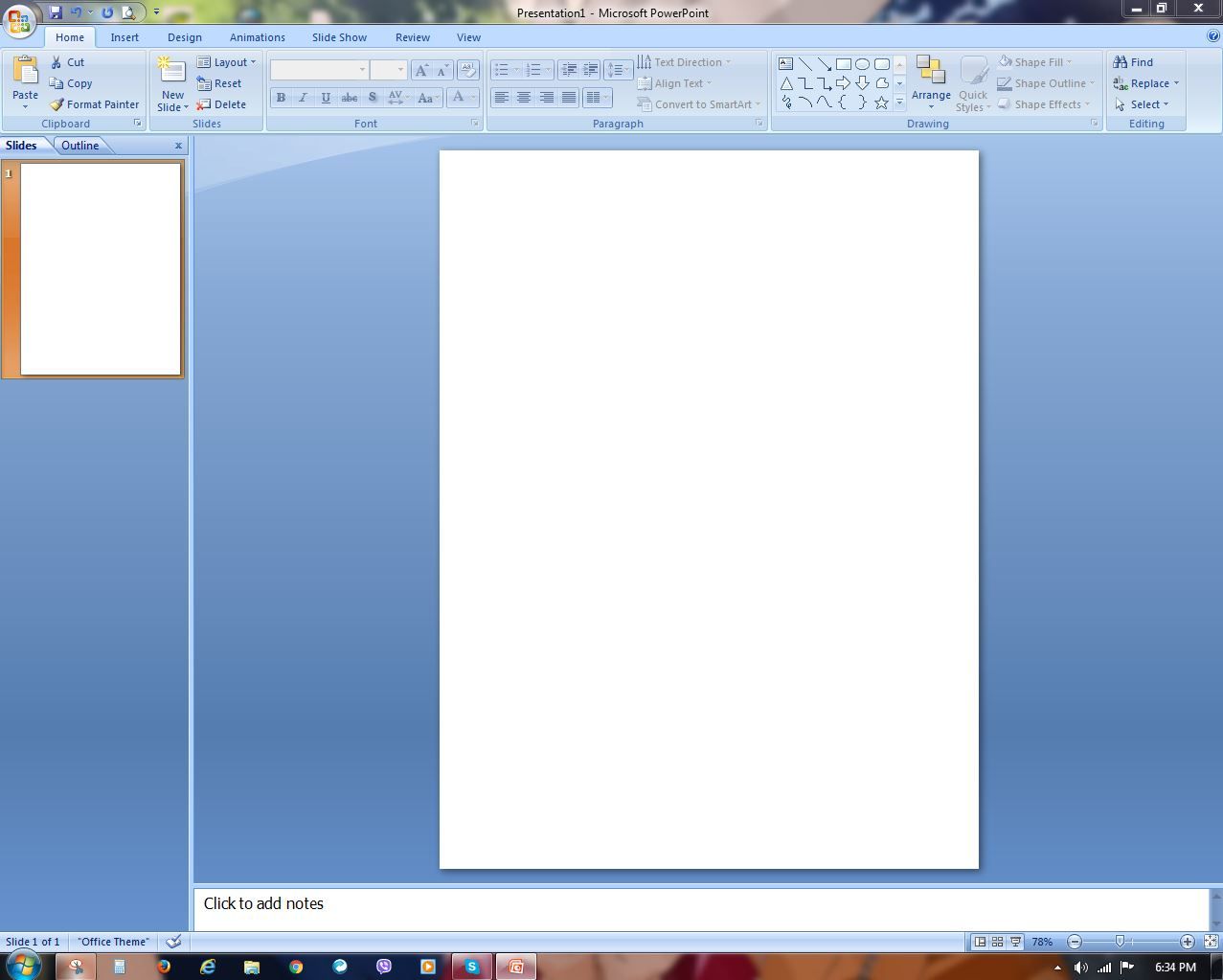
Task: Pick the isosceles triangle shape
Action: (785, 83)
